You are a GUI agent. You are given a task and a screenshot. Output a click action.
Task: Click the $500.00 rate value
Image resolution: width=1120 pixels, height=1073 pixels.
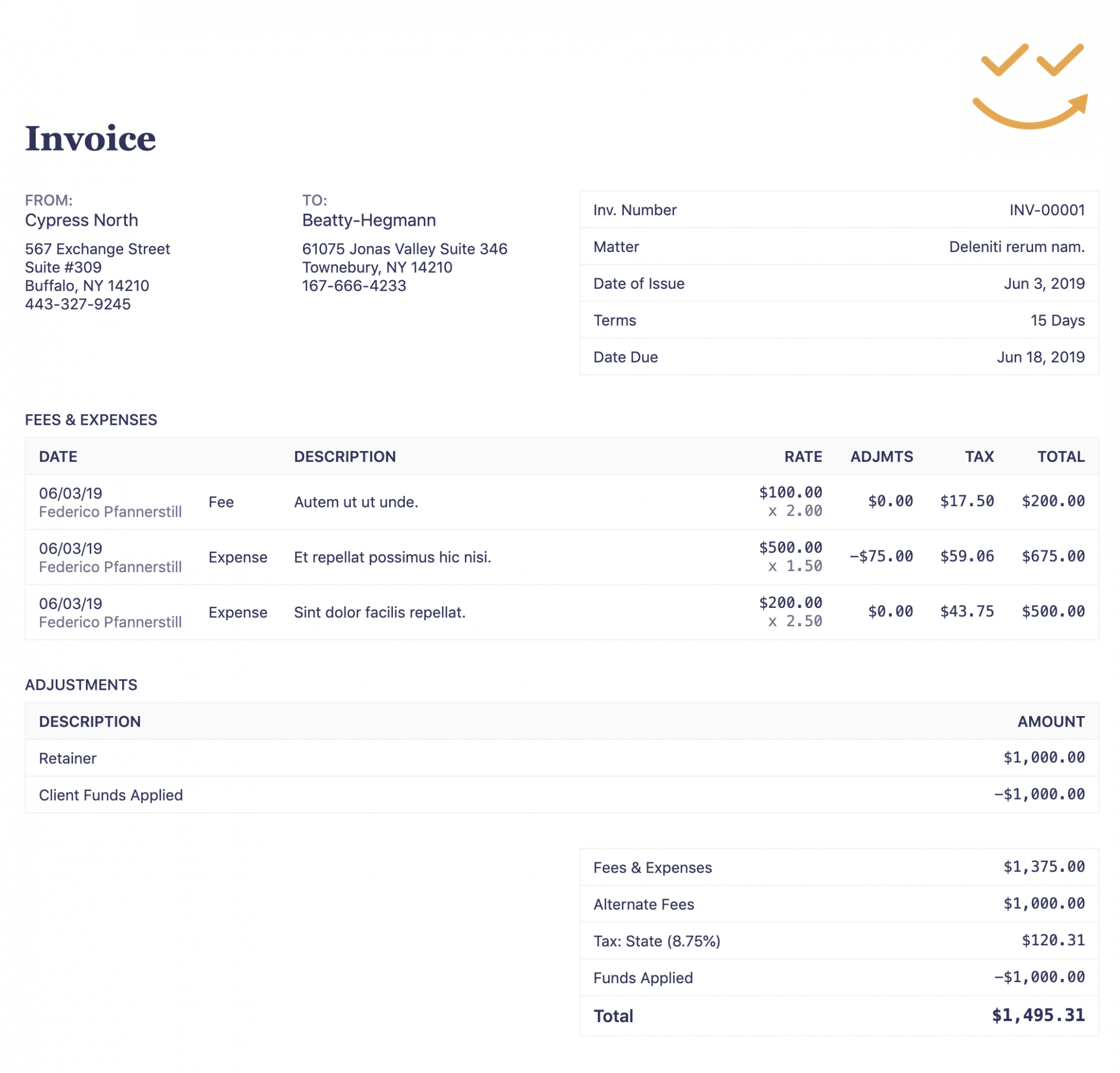[791, 548]
